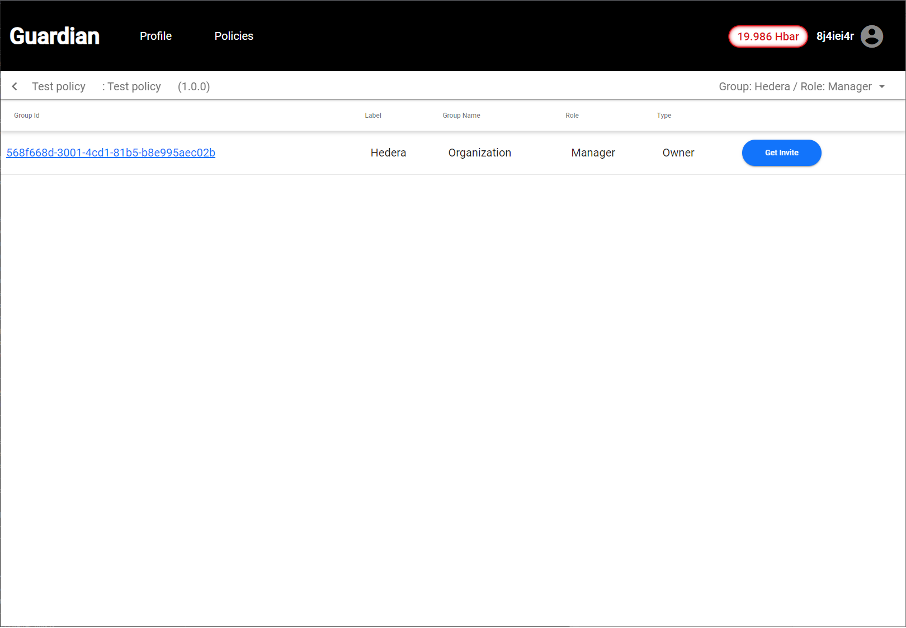Screen dimensions: 906x628
Task: Open the Policies menu item
Action: pyautogui.click(x=234, y=36)
